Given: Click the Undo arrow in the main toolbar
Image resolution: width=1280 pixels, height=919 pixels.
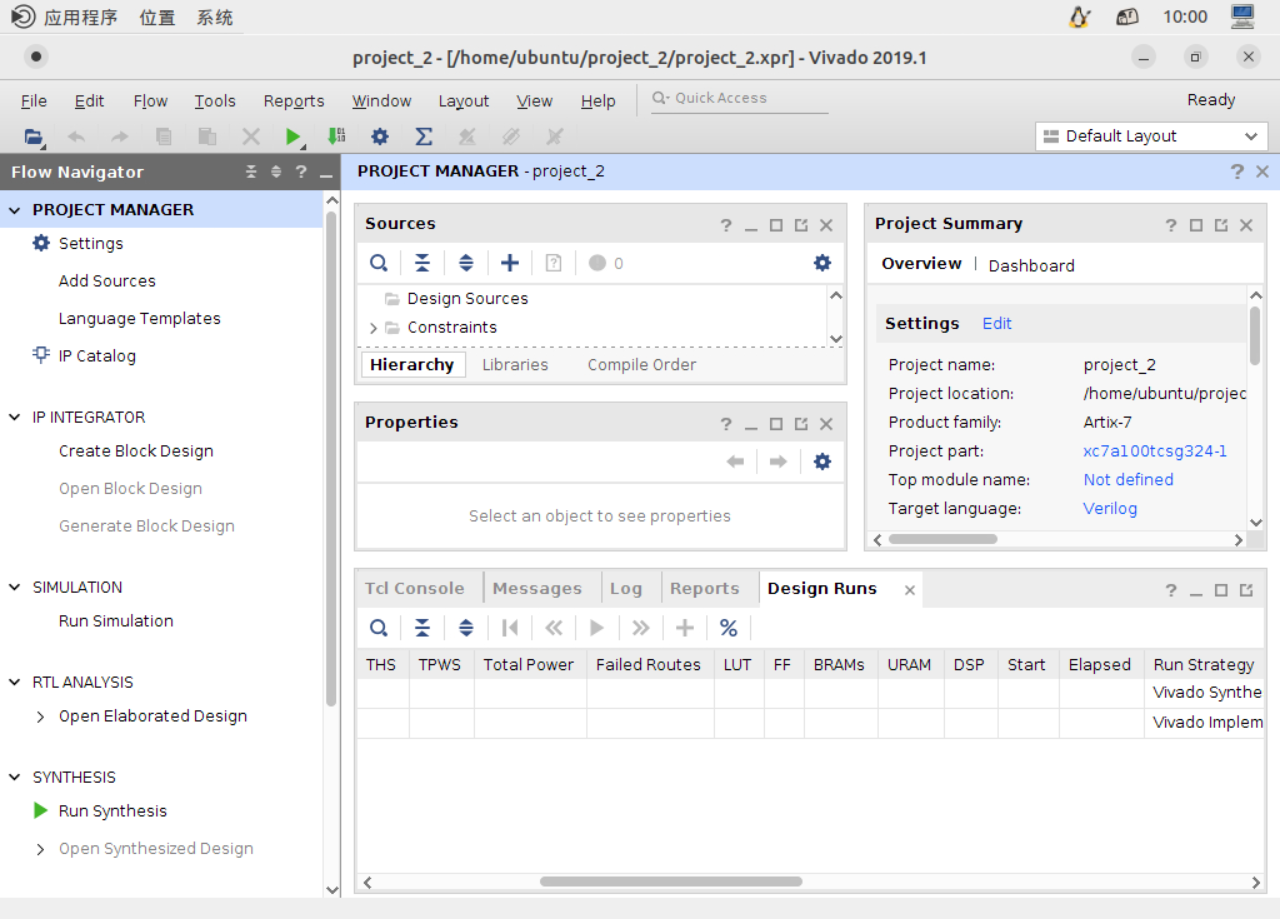Looking at the screenshot, I should (77, 136).
